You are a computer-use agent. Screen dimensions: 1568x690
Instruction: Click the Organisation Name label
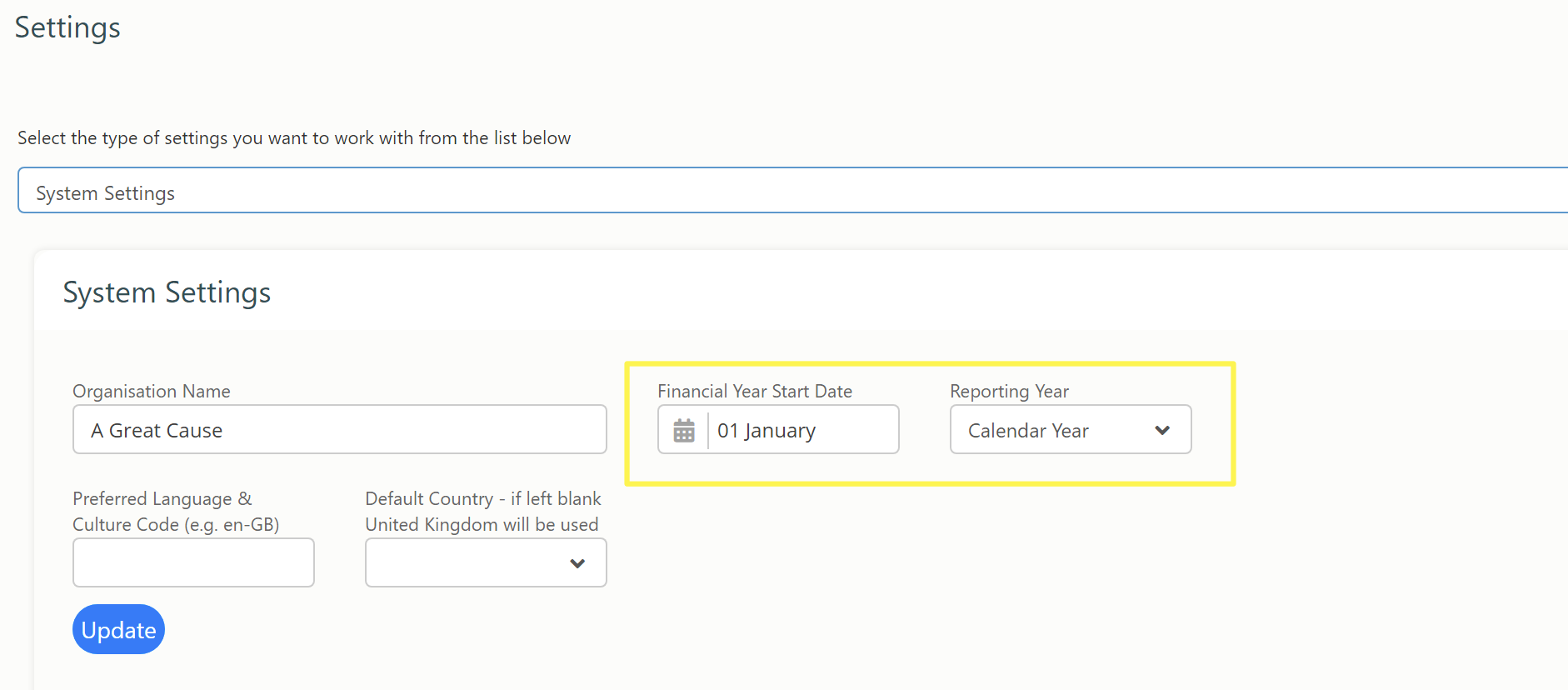pyautogui.click(x=152, y=391)
